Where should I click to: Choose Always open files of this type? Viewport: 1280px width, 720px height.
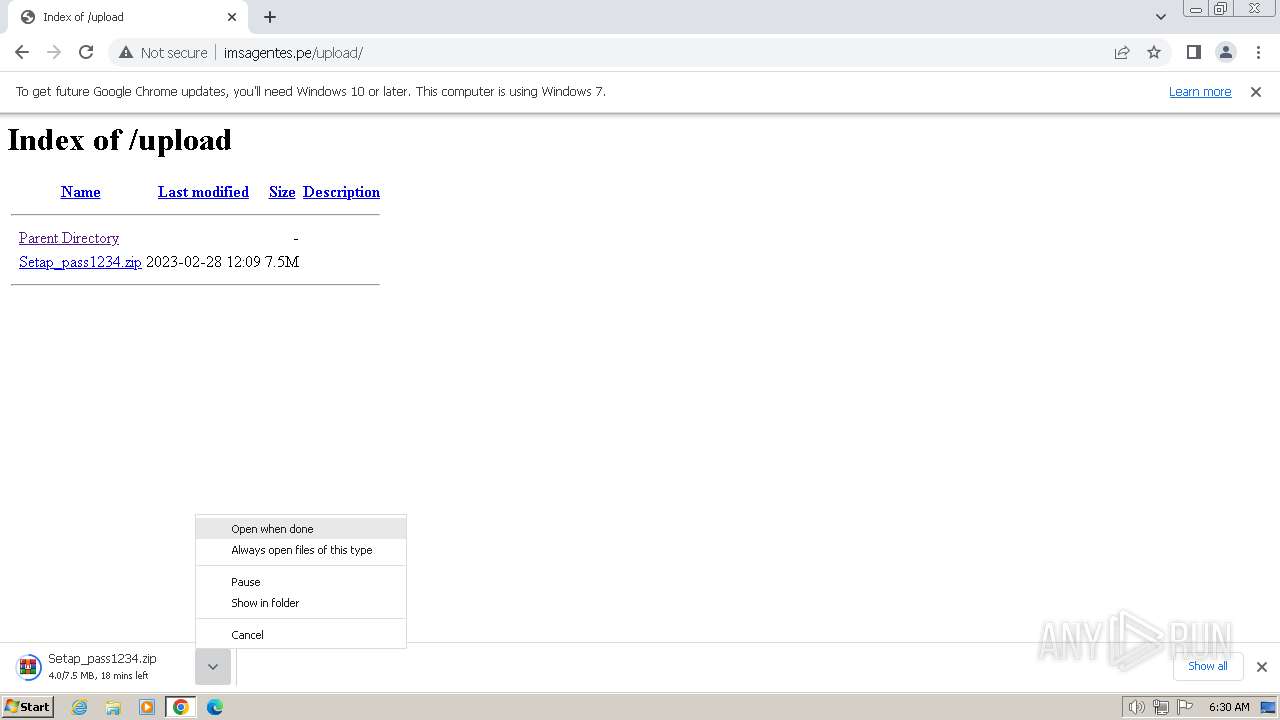coord(301,550)
